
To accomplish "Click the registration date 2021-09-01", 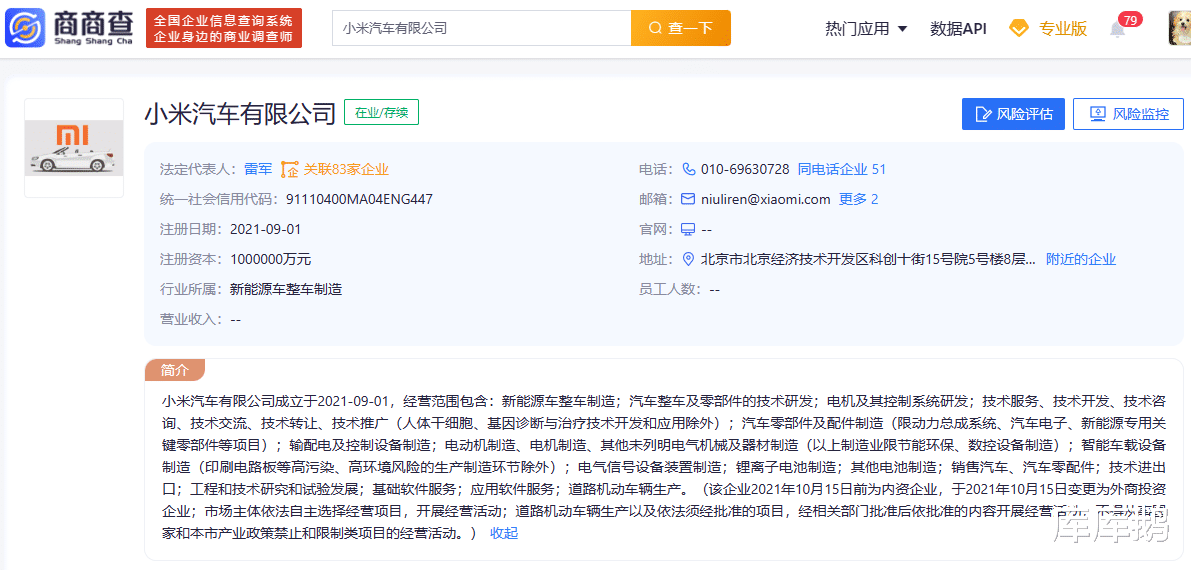I will click(x=266, y=229).
